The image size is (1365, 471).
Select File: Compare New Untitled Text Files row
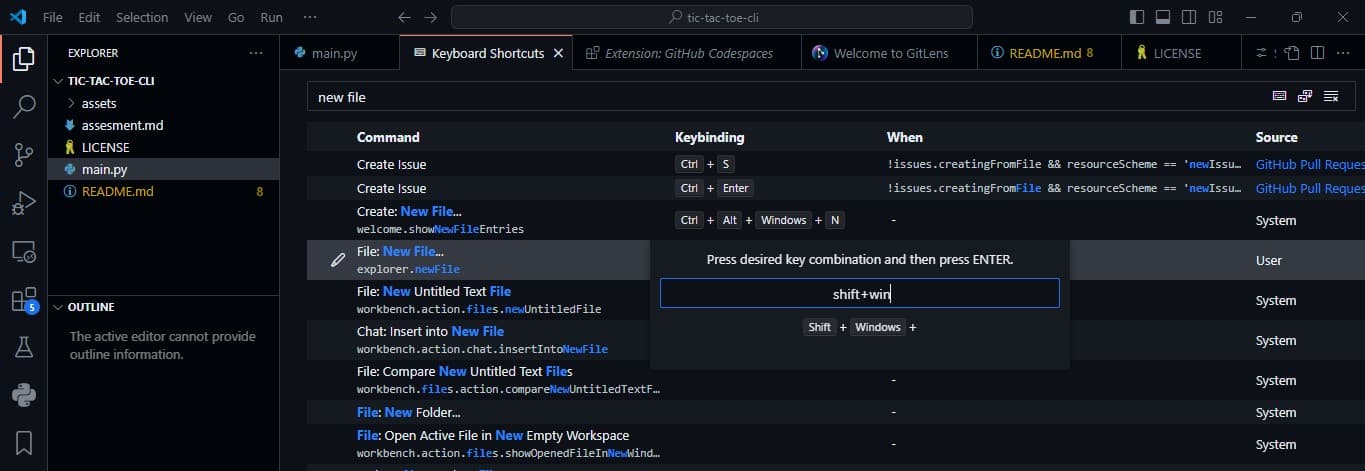coord(836,380)
